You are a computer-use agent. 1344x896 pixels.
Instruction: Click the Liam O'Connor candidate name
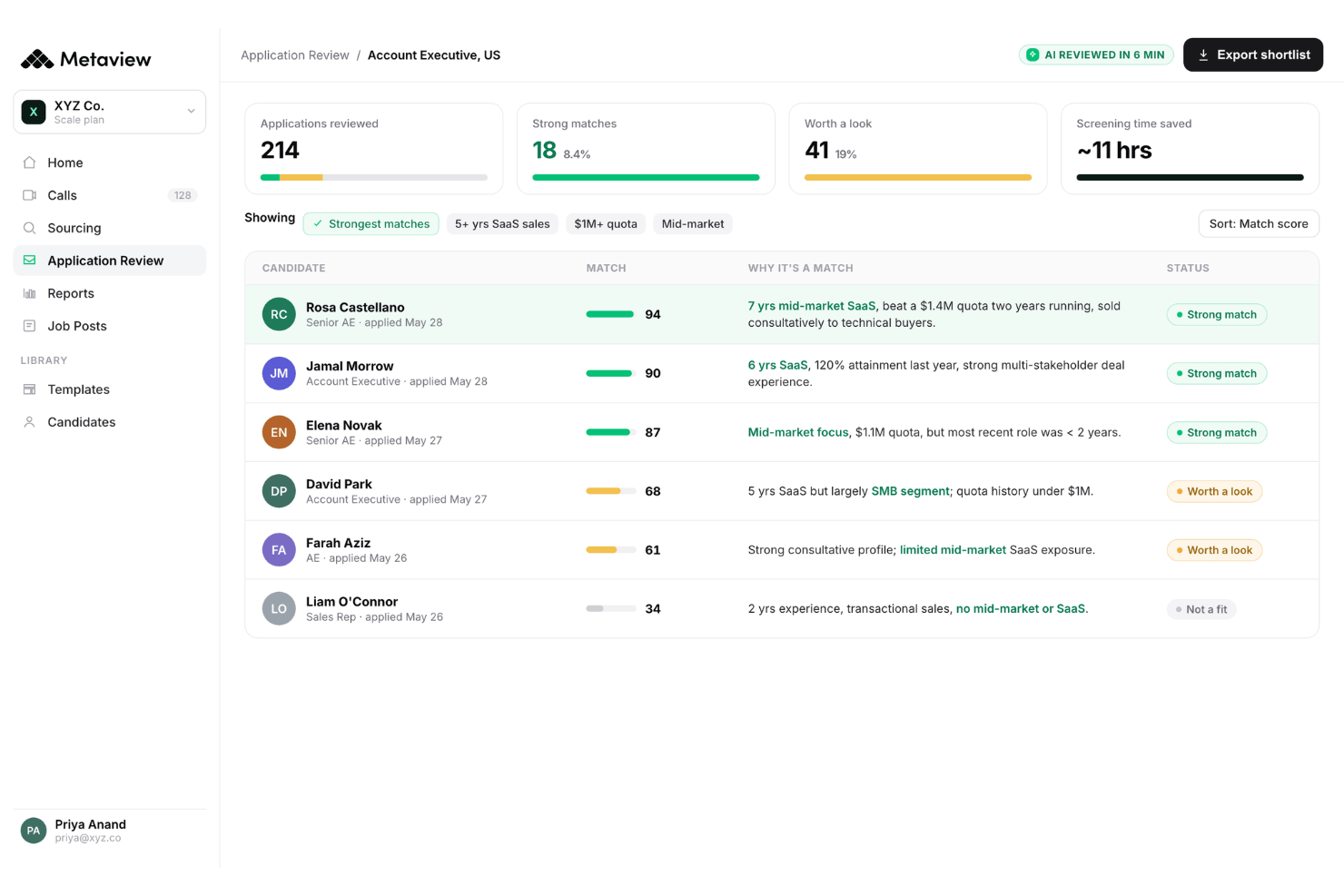tap(351, 602)
